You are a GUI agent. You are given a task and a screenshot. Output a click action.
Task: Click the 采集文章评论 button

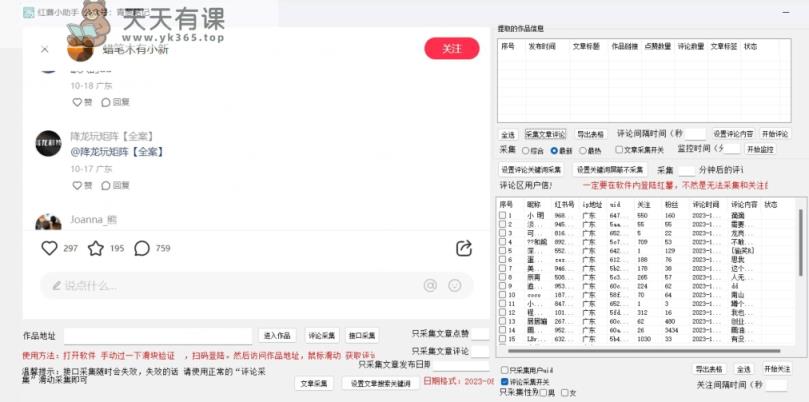(x=545, y=135)
